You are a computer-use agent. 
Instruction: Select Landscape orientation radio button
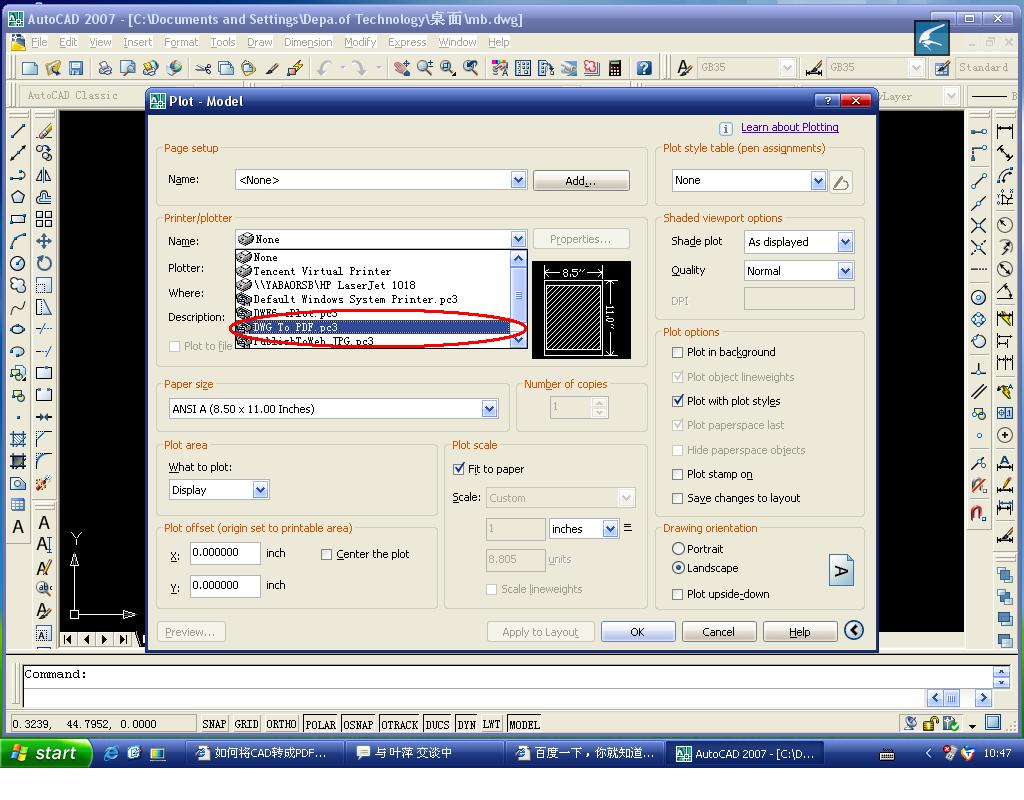coord(678,568)
